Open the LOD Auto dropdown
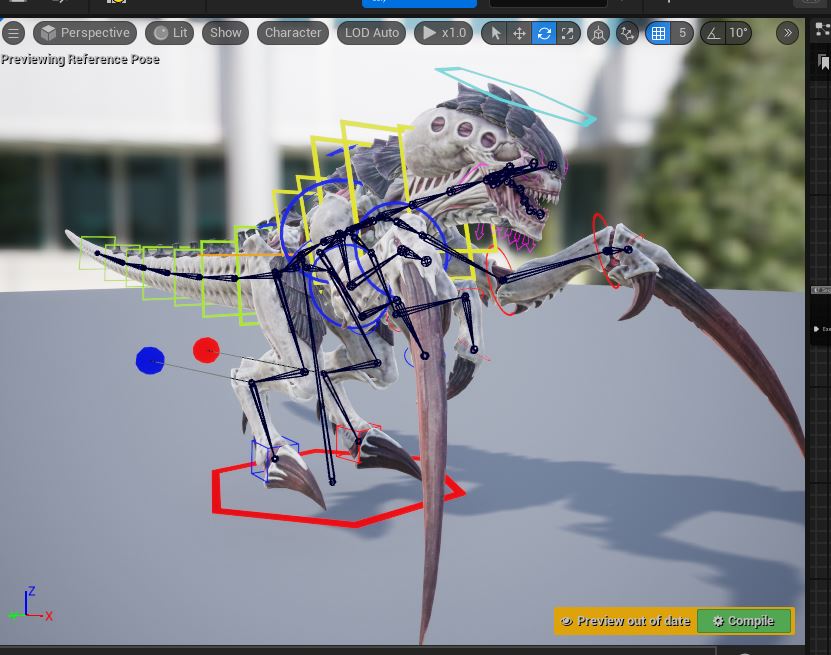The image size is (831, 655). coord(371,33)
